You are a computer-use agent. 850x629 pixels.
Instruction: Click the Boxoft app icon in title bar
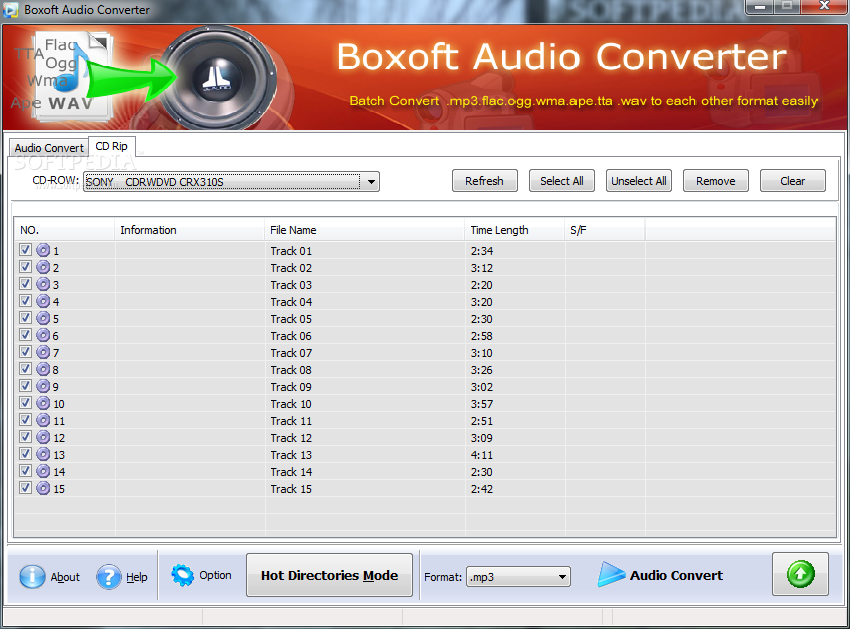pyautogui.click(x=11, y=10)
